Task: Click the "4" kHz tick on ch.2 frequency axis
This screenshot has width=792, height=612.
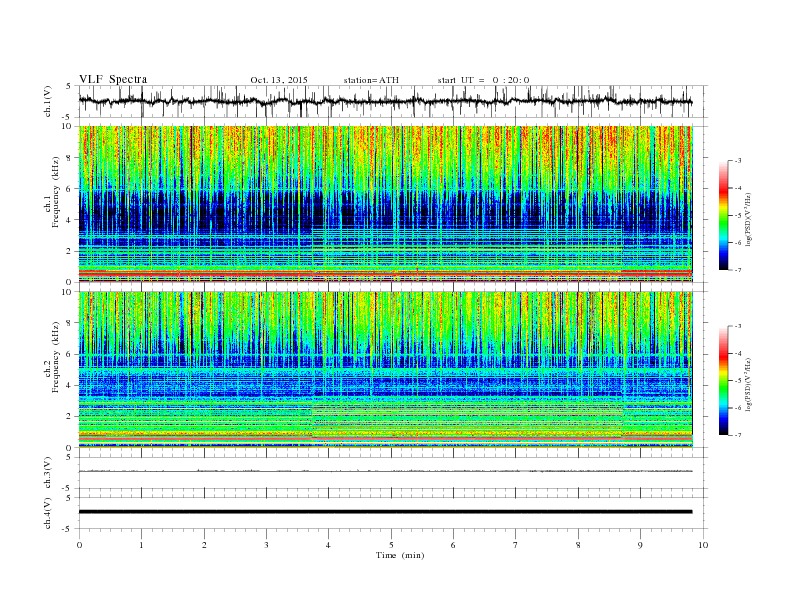Action: pos(69,386)
